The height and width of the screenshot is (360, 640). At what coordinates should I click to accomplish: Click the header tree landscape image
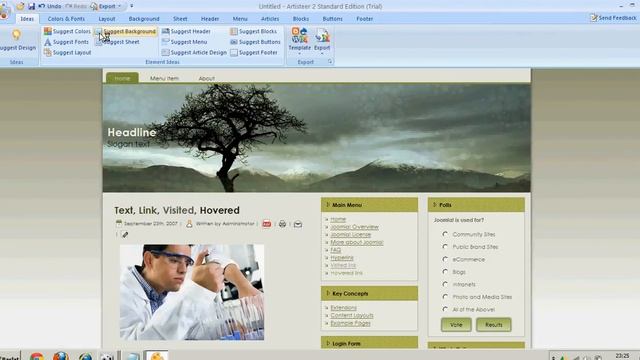click(x=317, y=138)
